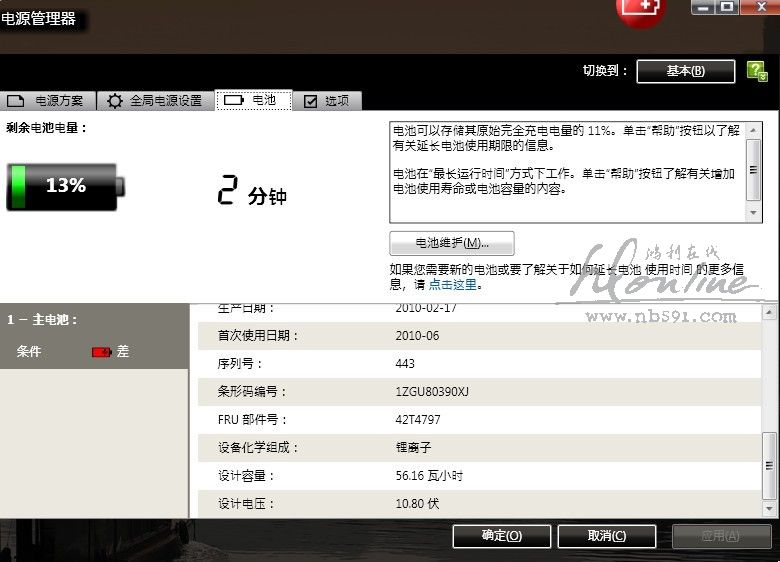780x562 pixels.
Task: Click the red battery condition icon beside 差
Action: [102, 352]
